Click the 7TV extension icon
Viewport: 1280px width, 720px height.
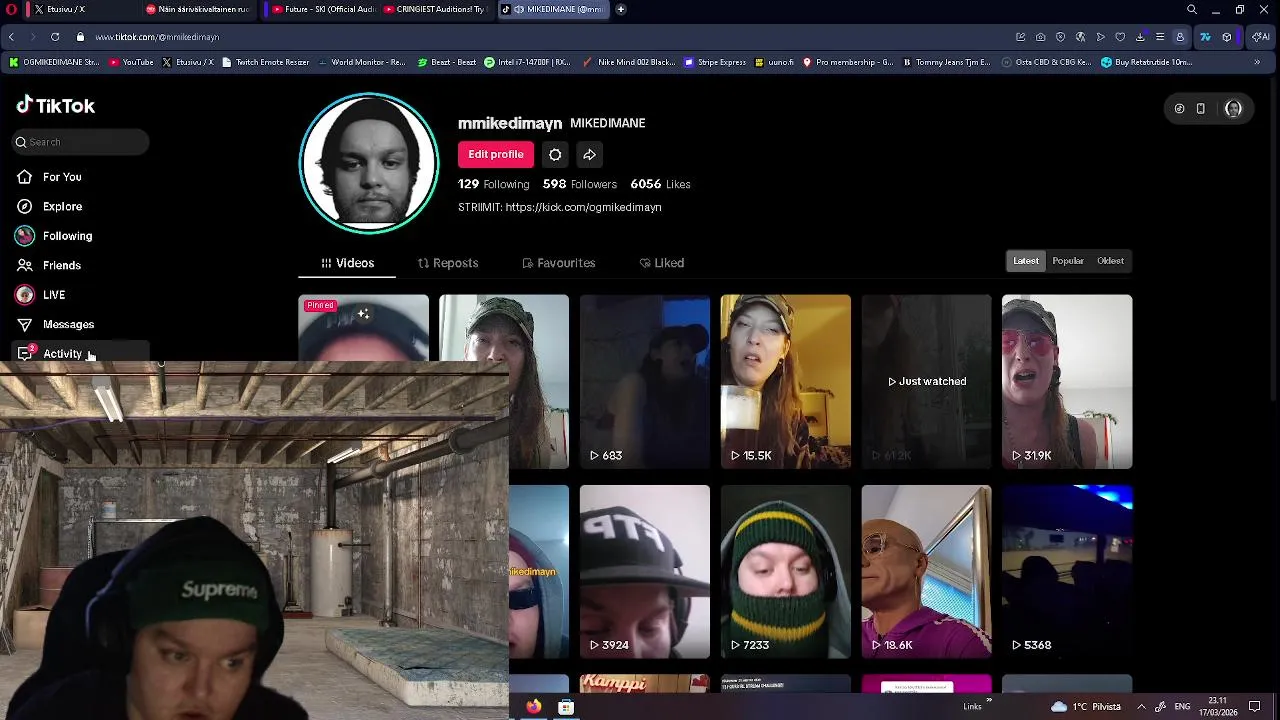point(1205,37)
